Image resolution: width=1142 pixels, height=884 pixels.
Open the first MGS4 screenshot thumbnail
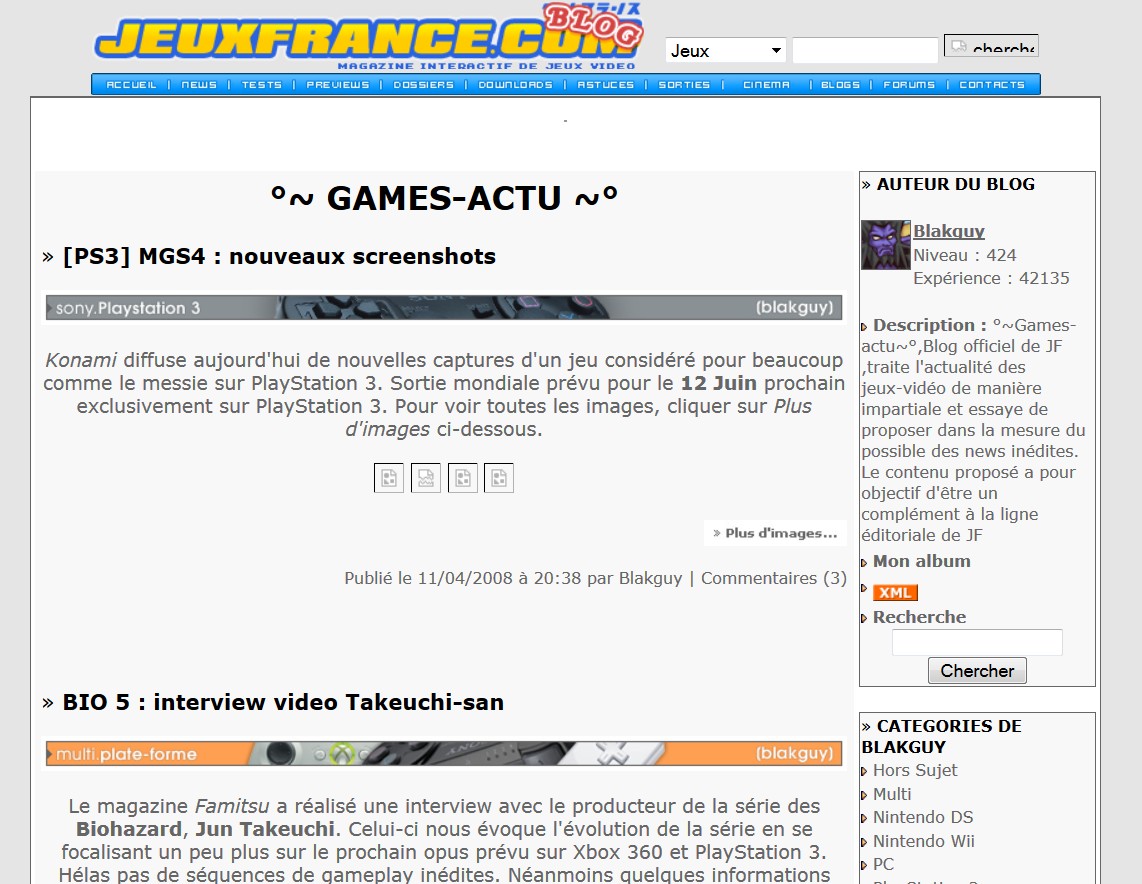(x=389, y=478)
